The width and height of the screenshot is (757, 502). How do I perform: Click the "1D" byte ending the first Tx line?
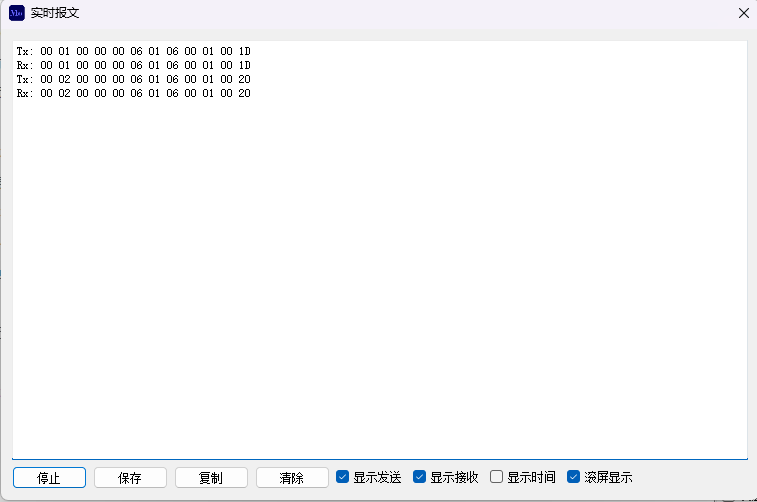coord(244,51)
